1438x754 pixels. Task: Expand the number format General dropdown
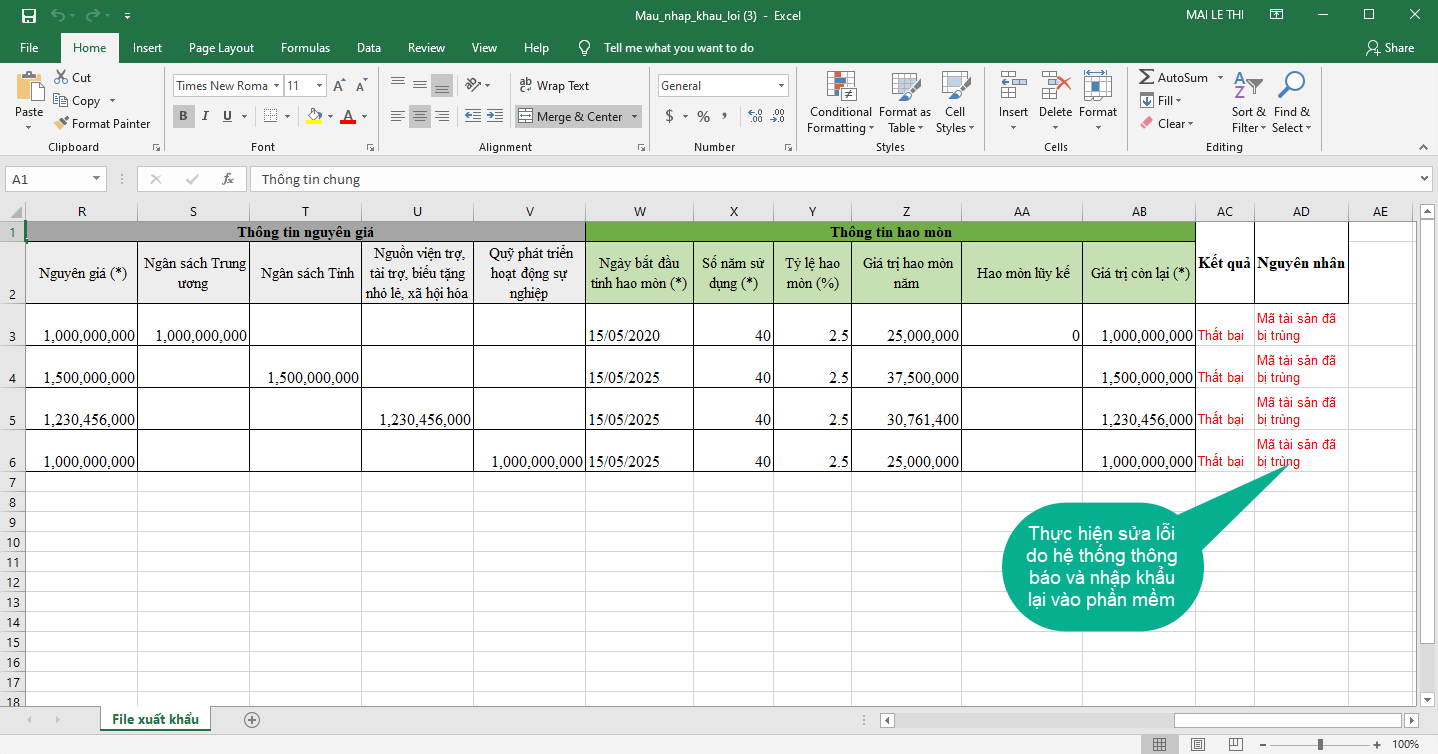[781, 86]
